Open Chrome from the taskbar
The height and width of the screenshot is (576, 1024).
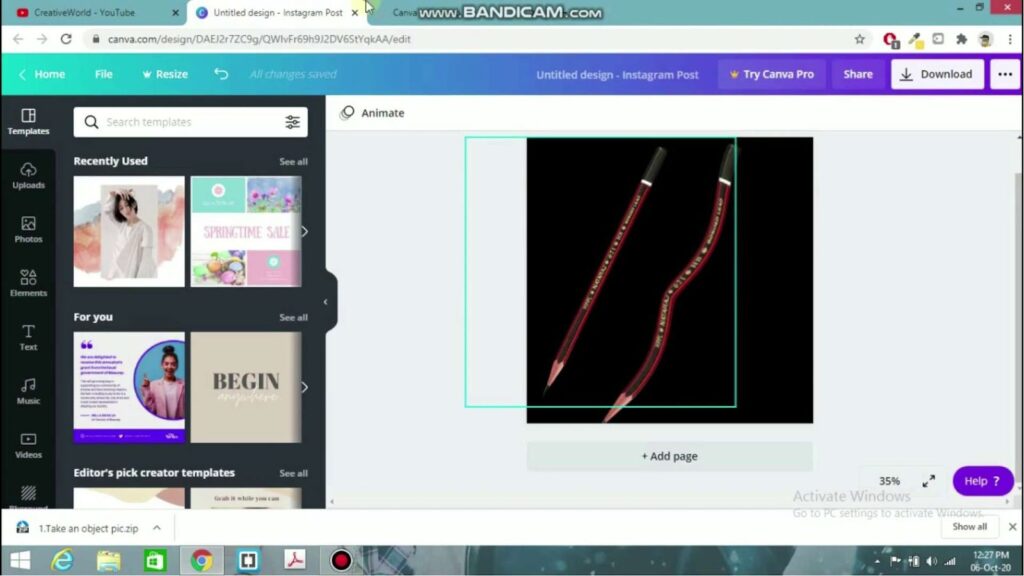(x=202, y=560)
